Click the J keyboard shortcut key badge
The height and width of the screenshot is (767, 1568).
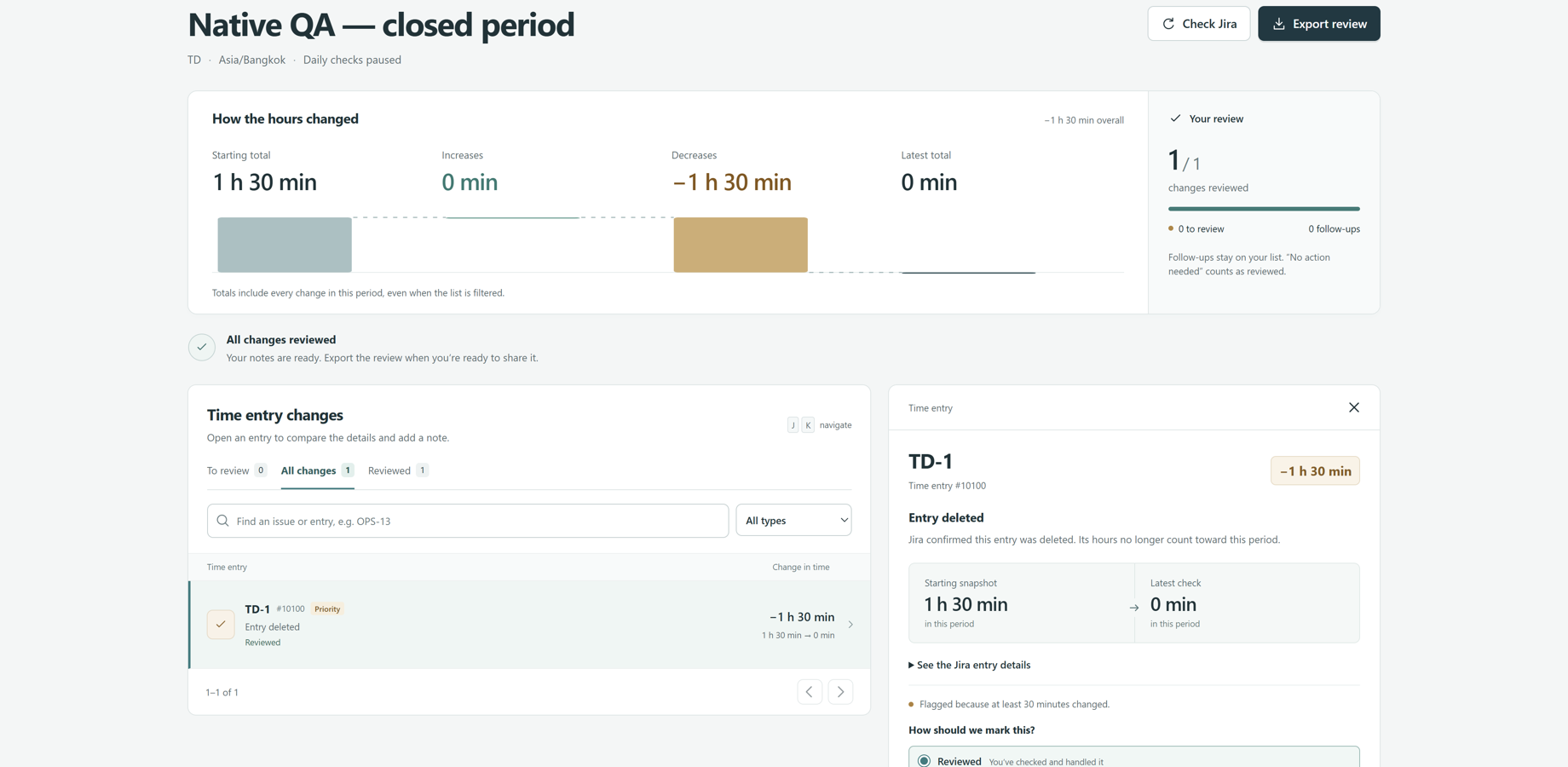793,424
